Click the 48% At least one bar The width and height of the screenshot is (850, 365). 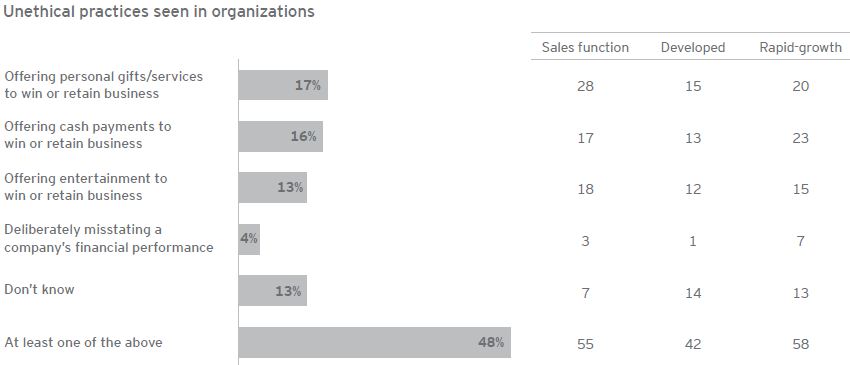click(x=375, y=342)
